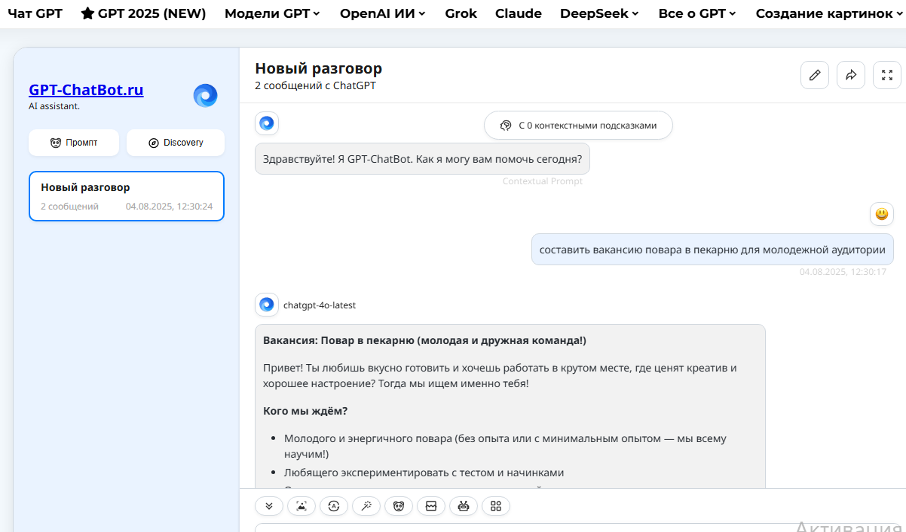Click the upload image icon in chat toolbar
Image resolution: width=906 pixels, height=532 pixels.
(x=301, y=506)
